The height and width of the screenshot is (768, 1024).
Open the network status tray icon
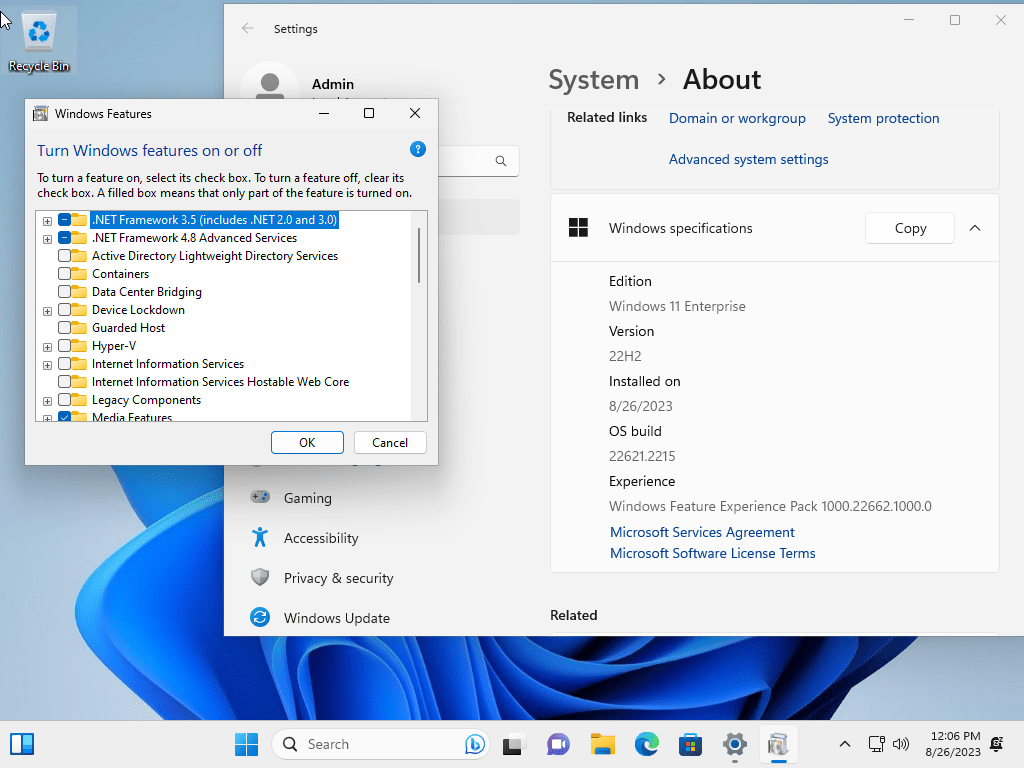[x=876, y=744]
